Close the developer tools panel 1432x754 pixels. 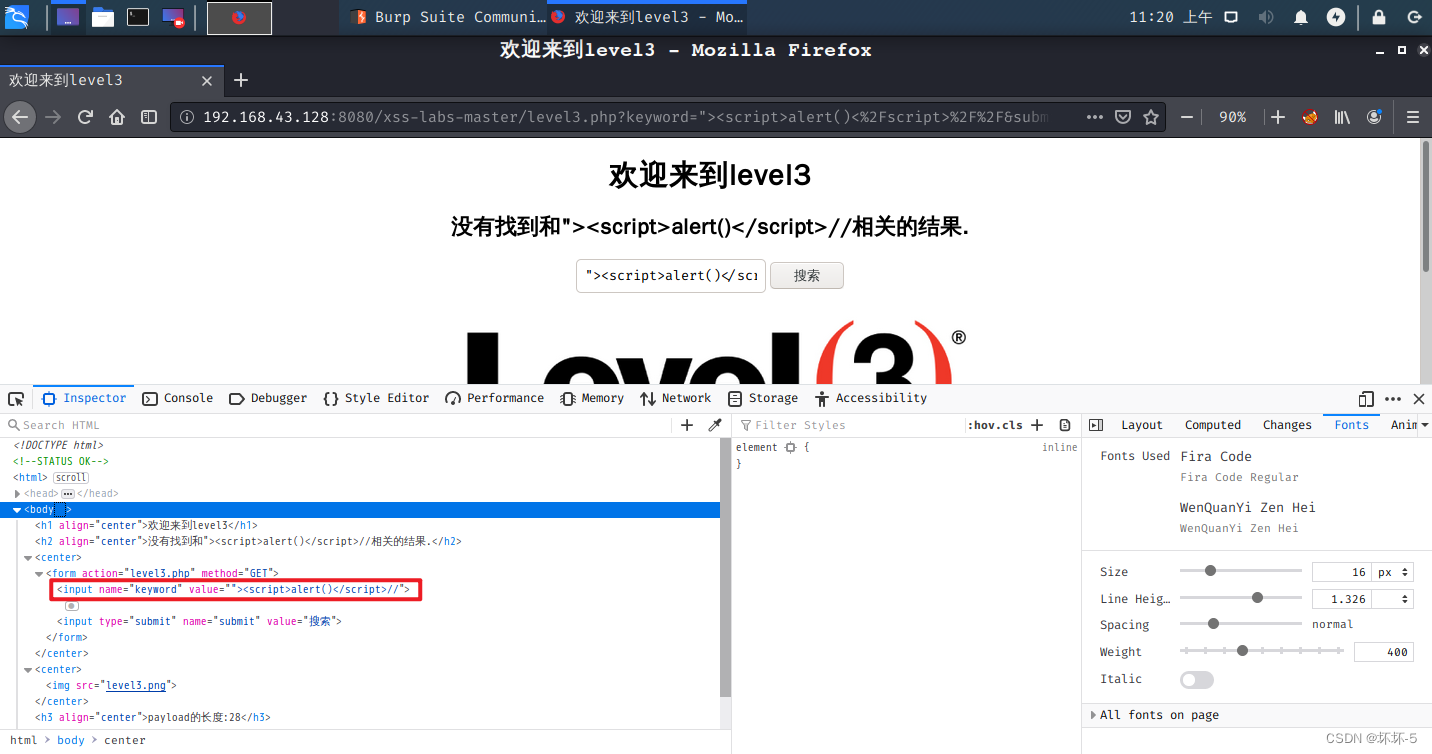click(x=1418, y=398)
